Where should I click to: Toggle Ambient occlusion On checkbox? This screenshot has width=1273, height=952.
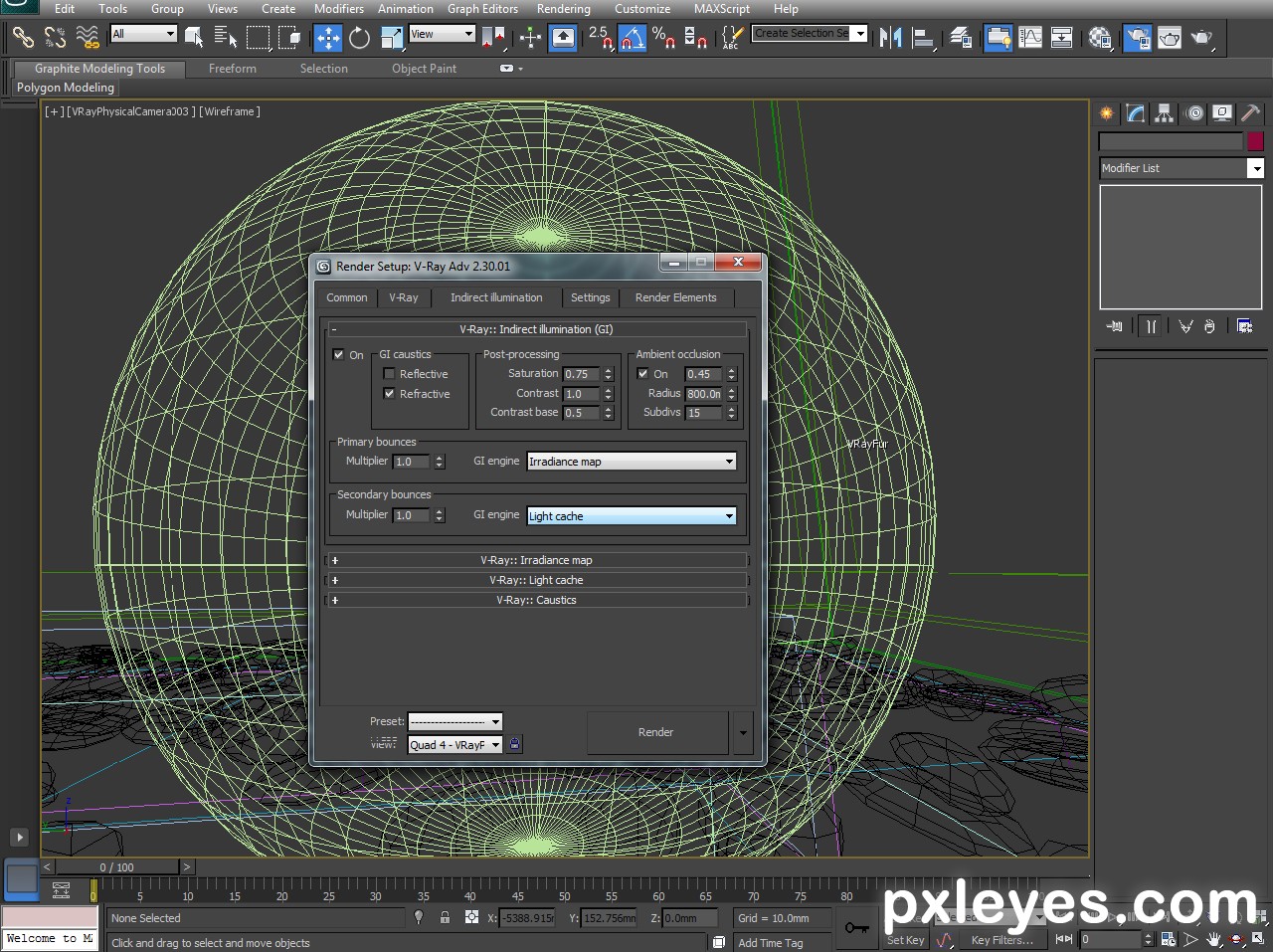[642, 374]
